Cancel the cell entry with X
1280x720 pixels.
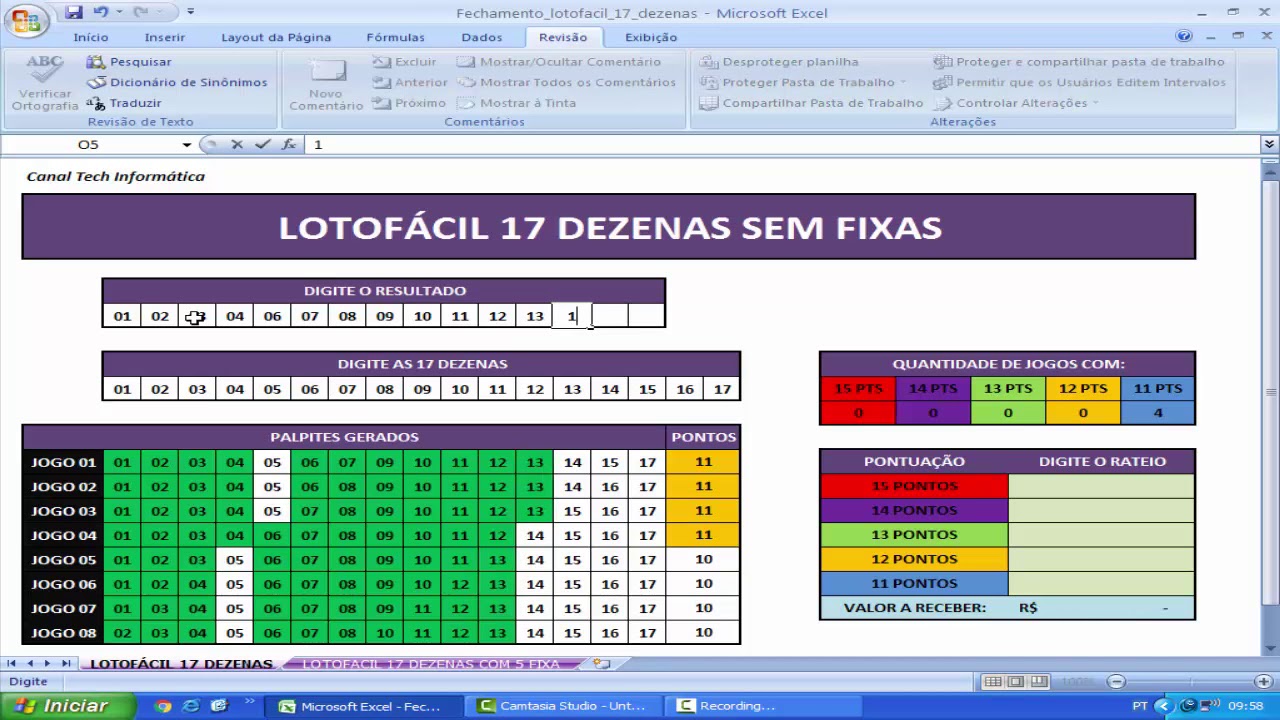237,145
